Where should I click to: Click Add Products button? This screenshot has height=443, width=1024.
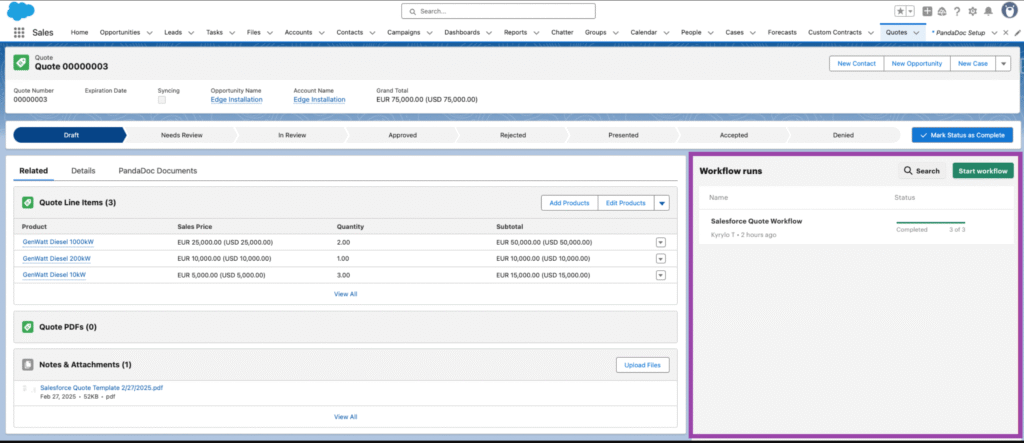click(569, 203)
